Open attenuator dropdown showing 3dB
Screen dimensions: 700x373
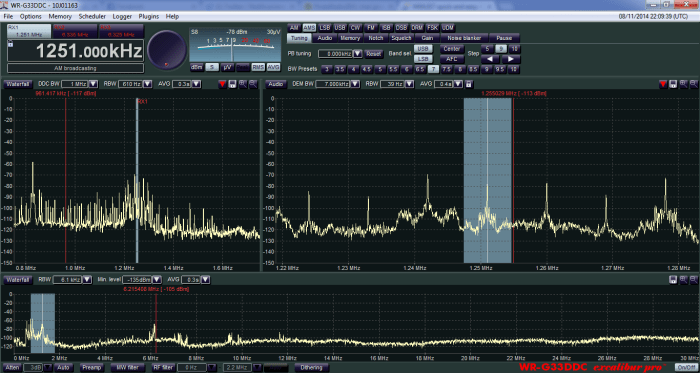[48, 368]
